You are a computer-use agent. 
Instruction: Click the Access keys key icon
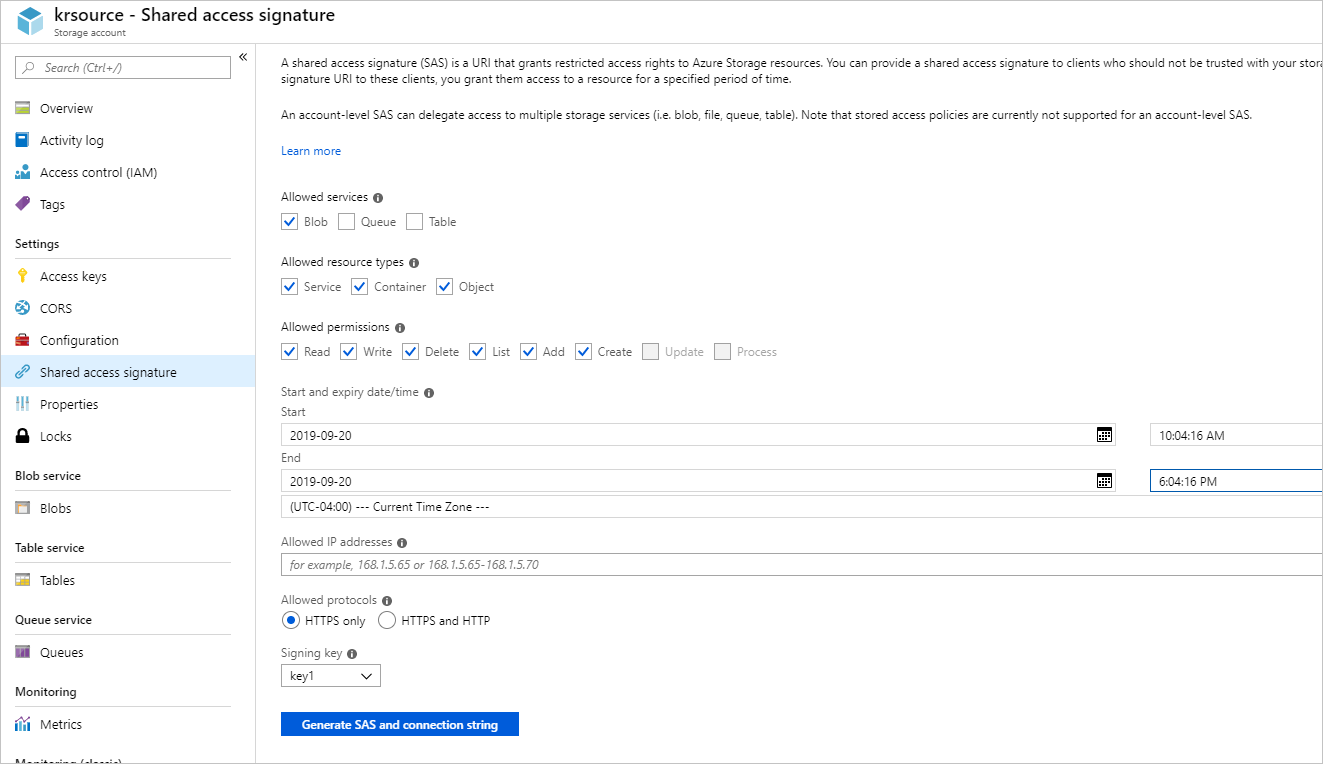(22, 275)
